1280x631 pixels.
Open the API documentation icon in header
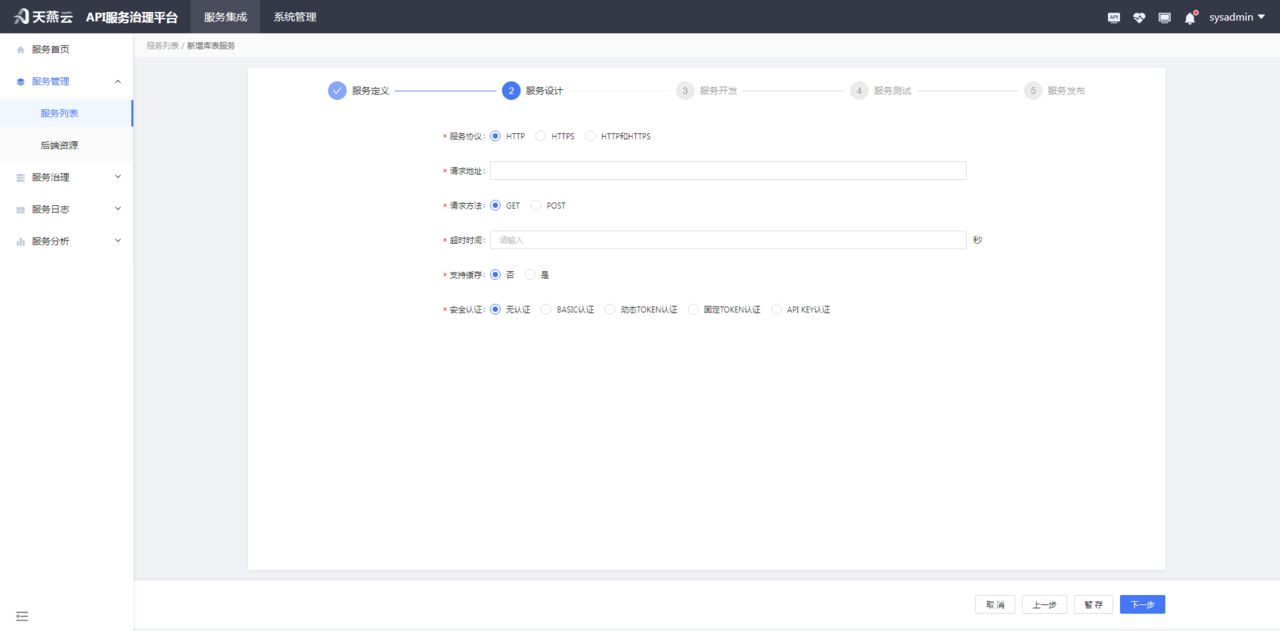pos(1113,17)
